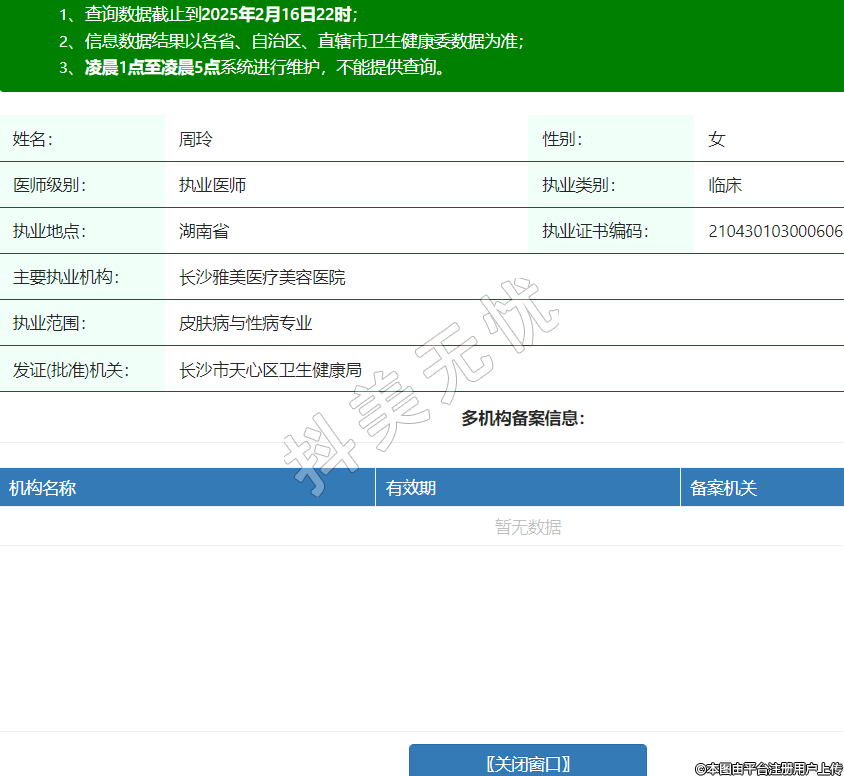The width and height of the screenshot is (844, 776).
Task: Click the 执业证书编码 label
Action: click(595, 231)
